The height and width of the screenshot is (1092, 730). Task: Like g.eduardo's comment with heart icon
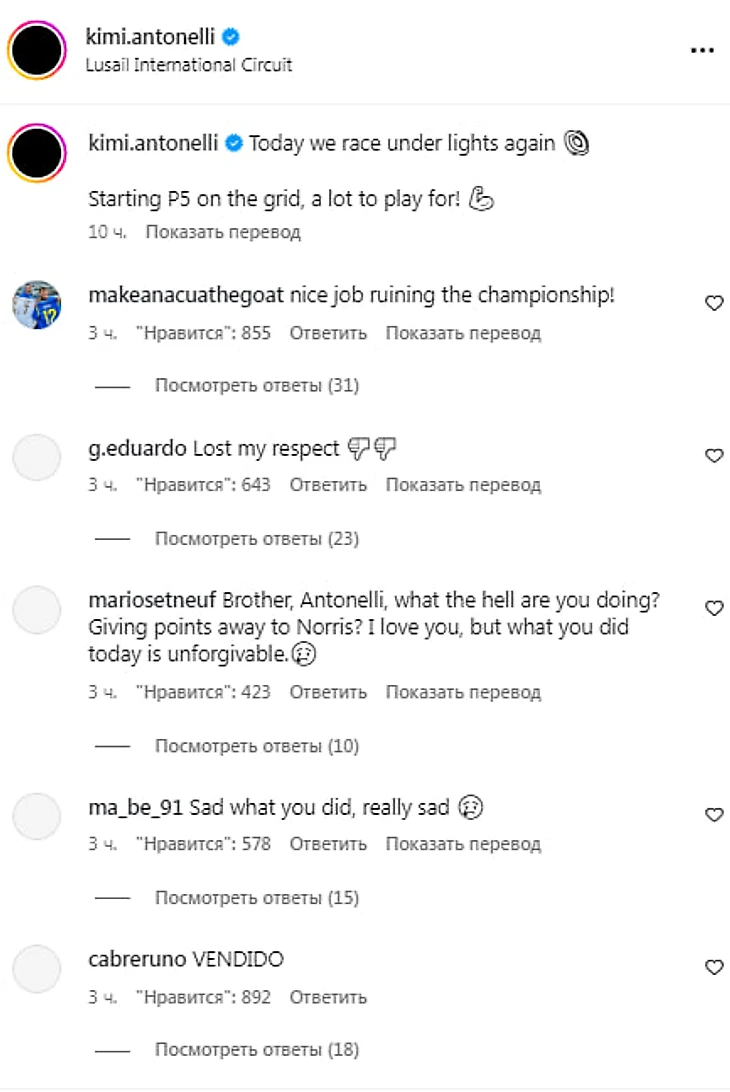(714, 455)
